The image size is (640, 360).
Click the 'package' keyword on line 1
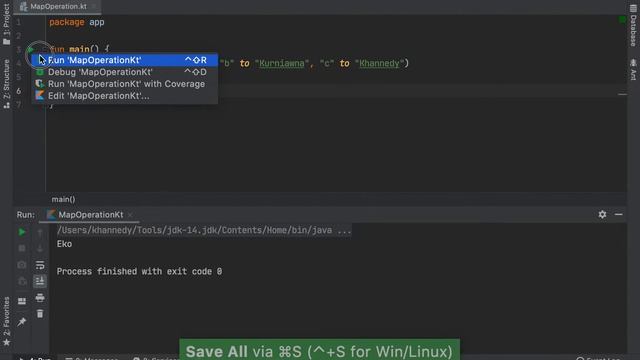67,22
